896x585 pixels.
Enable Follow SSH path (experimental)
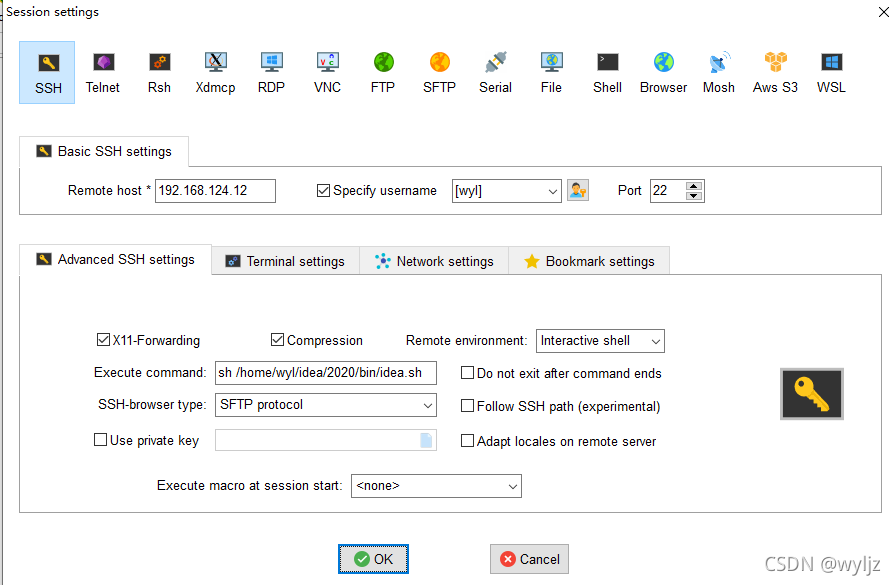click(x=467, y=406)
